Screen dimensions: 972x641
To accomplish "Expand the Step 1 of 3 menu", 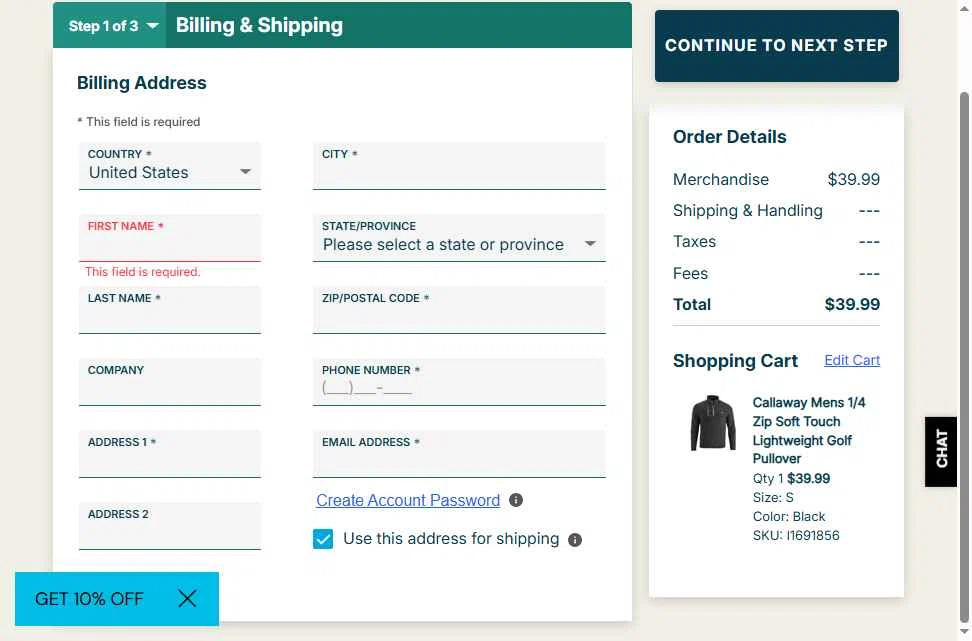I will coord(112,26).
